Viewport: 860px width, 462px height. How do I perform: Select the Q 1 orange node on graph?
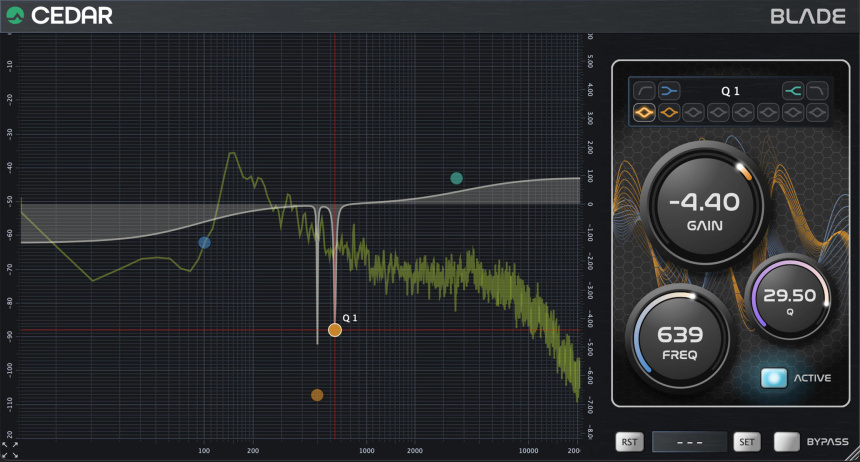point(335,330)
